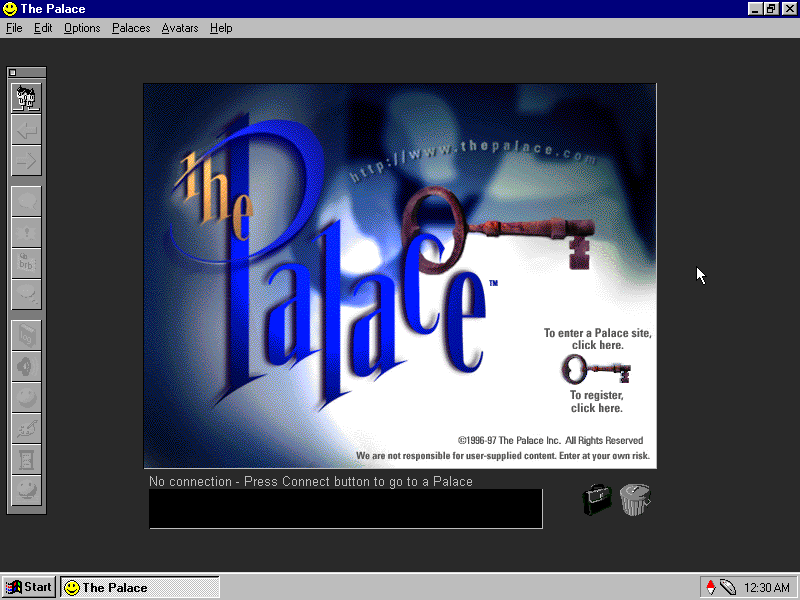The width and height of the screenshot is (800, 600).
Task: Open the Options menu
Action: (x=82, y=28)
